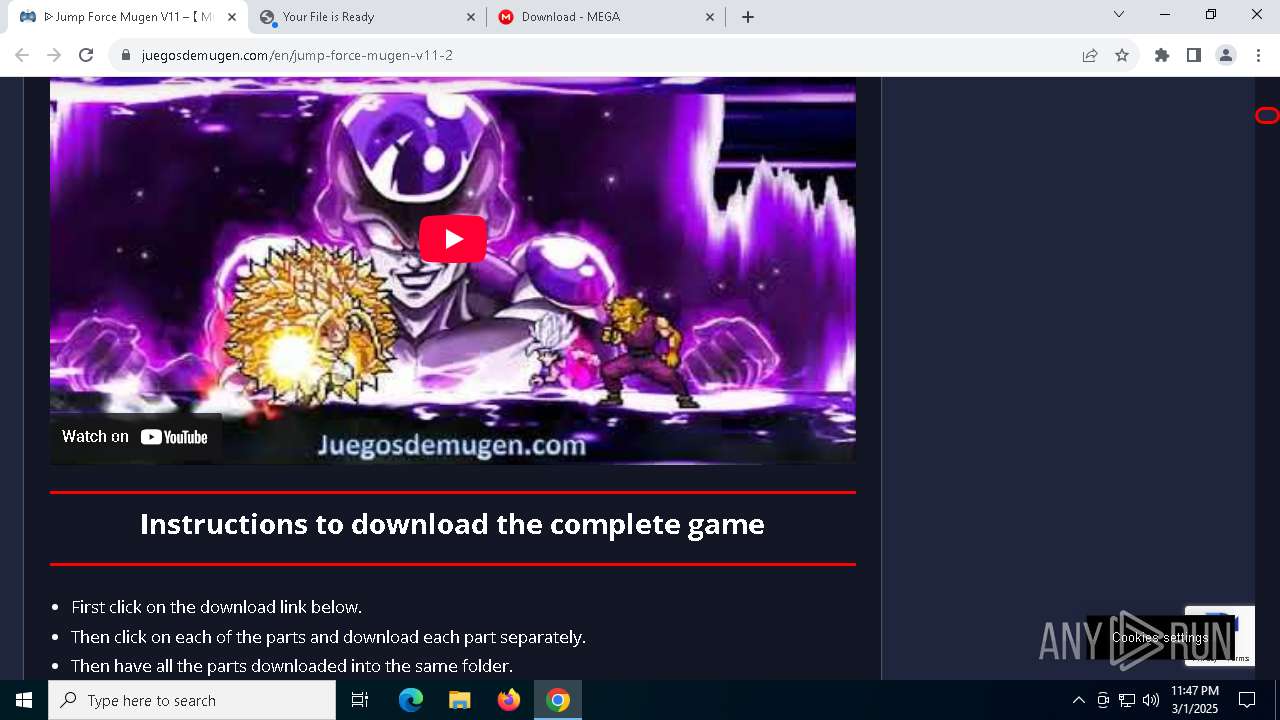
Task: Open File Explorer from taskbar
Action: pos(460,700)
